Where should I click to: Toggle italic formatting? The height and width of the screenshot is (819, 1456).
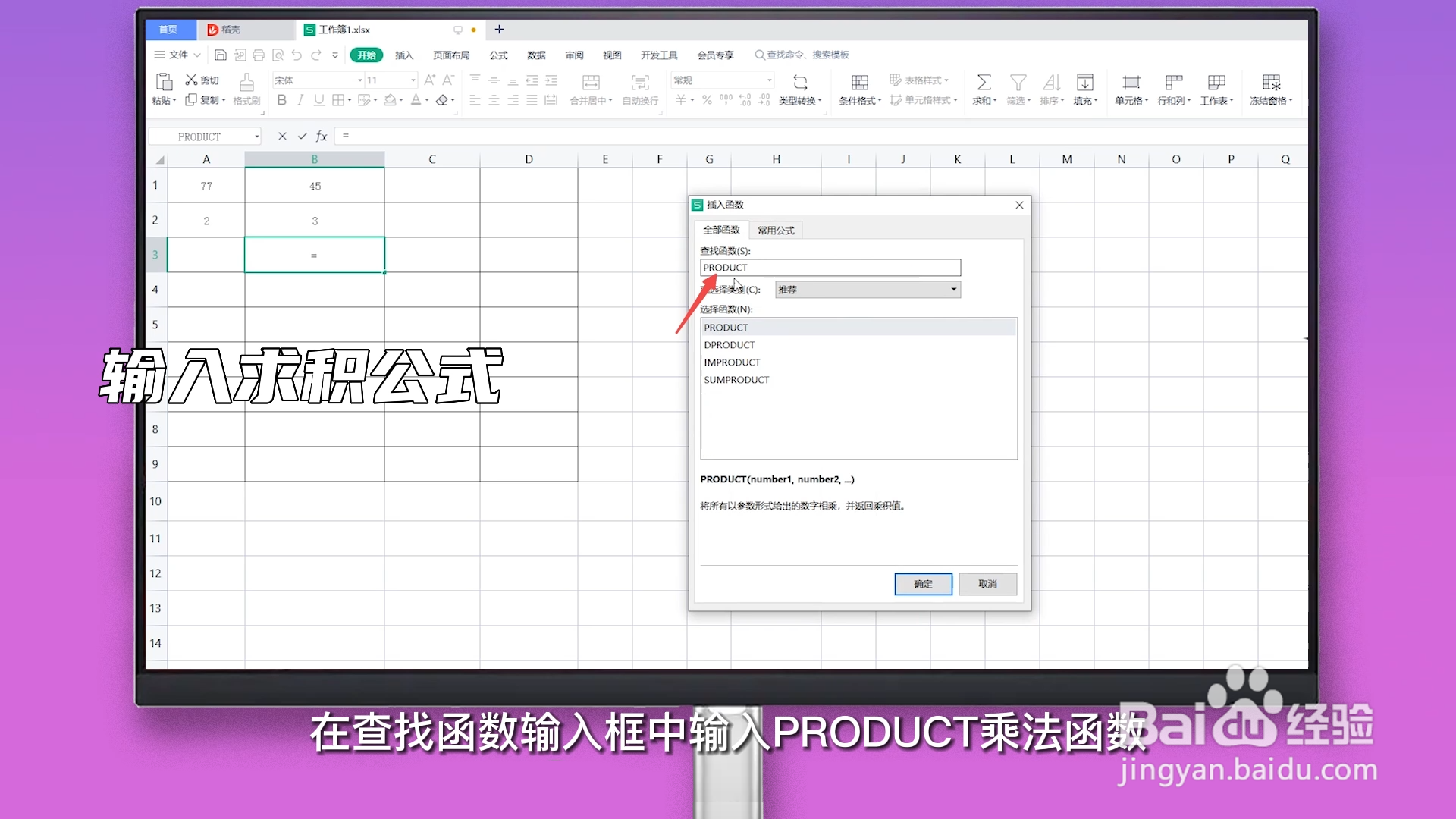coord(300,99)
